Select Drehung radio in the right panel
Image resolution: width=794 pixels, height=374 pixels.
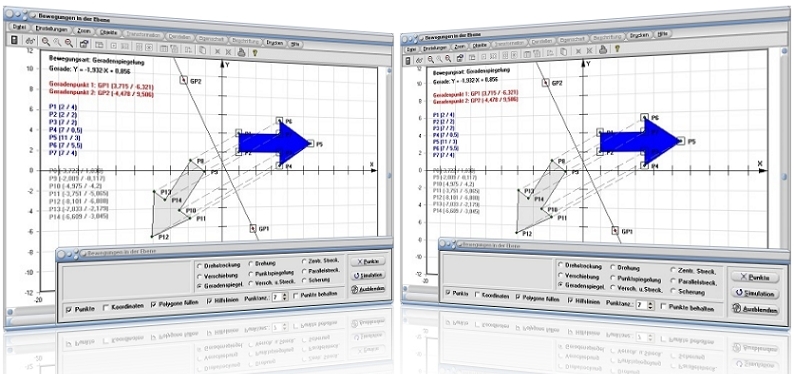[x=613, y=267]
